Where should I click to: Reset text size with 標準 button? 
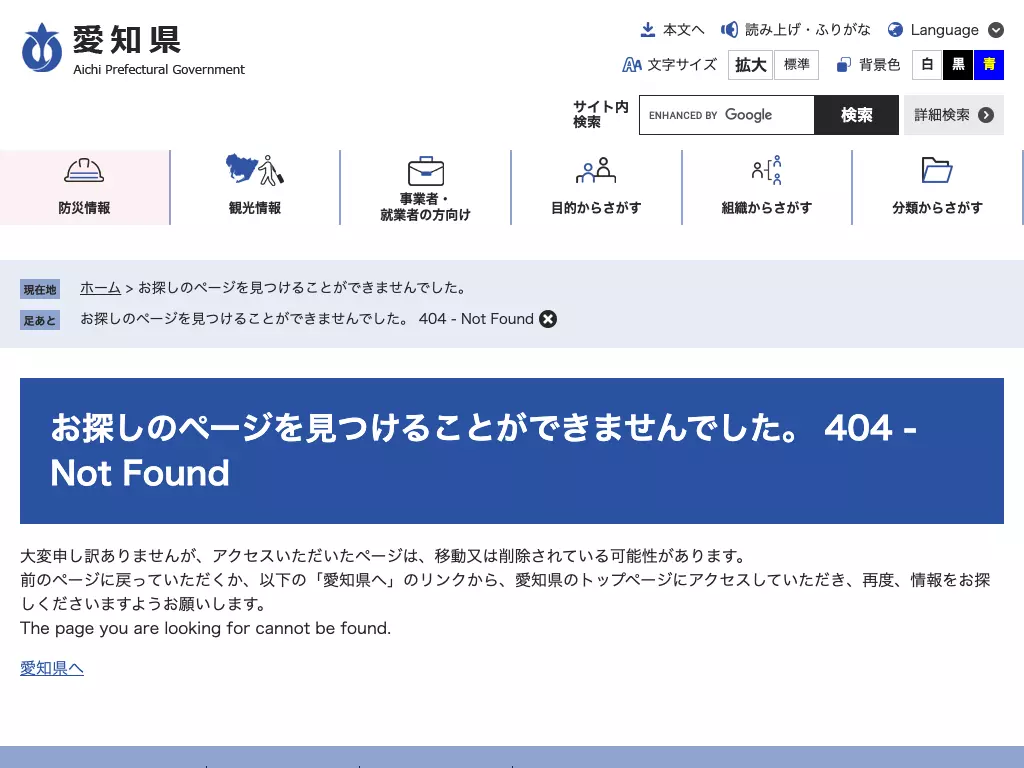pyautogui.click(x=796, y=65)
